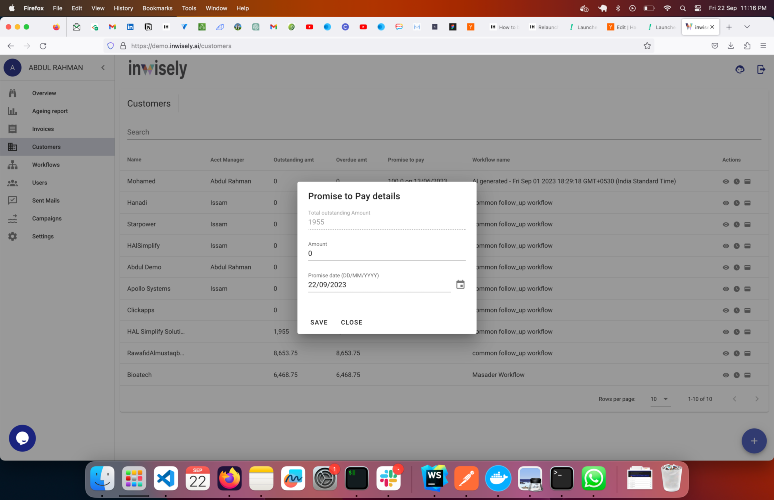Bookmark this page with the star icon

[x=647, y=46]
